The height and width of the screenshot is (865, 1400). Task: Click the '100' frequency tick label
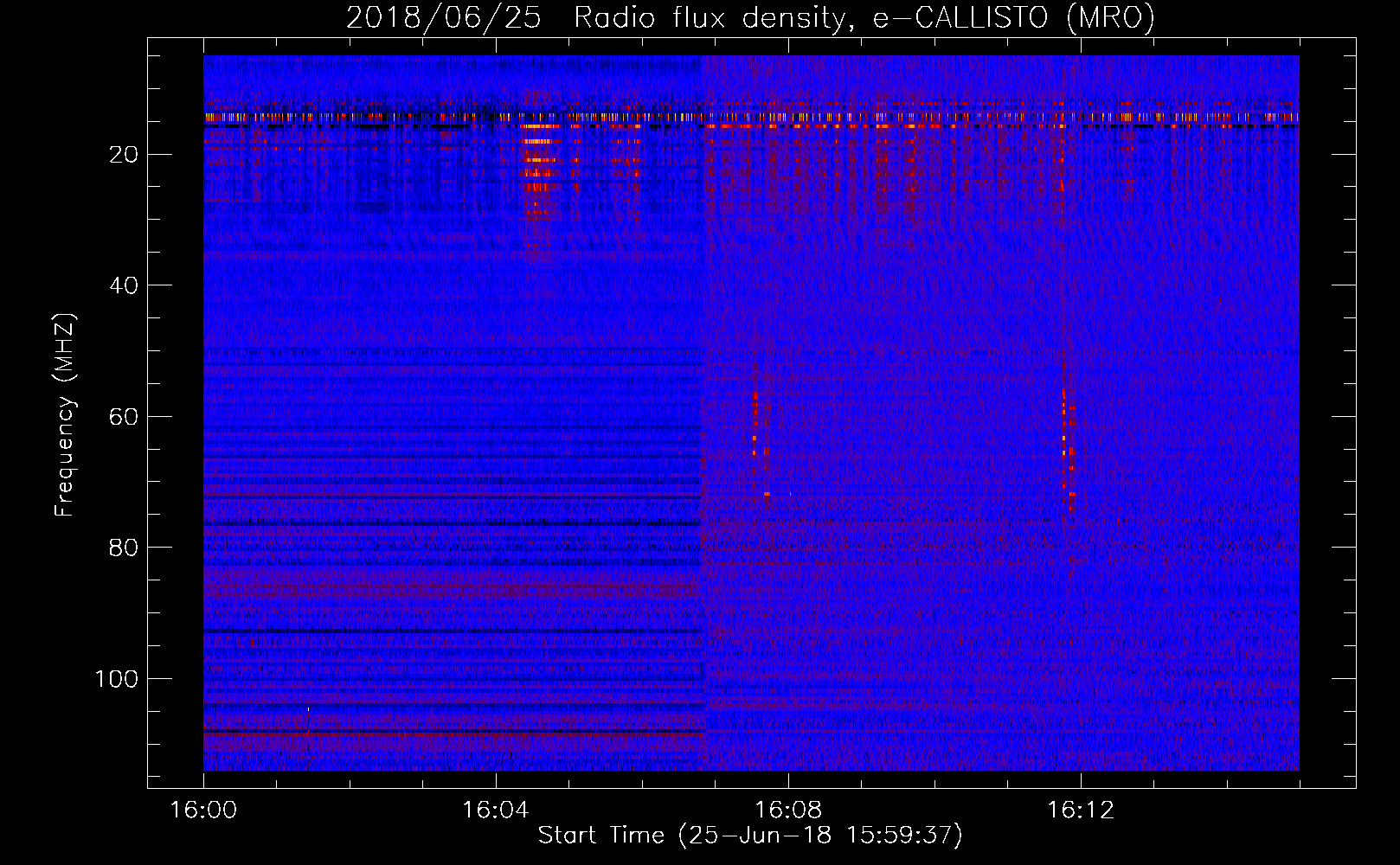coord(117,679)
